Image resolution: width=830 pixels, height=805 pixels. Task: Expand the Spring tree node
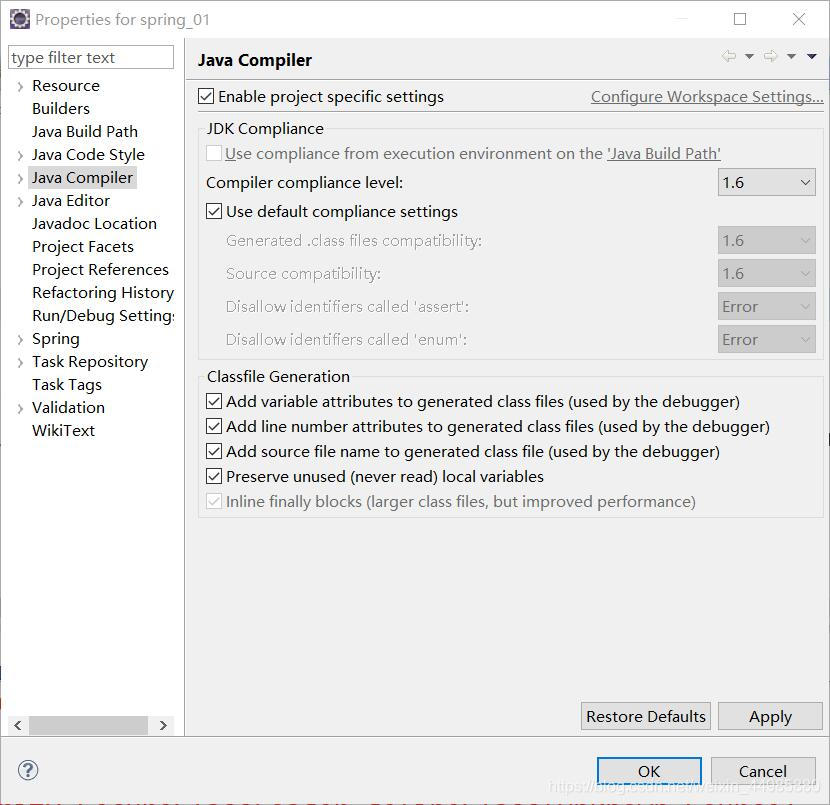point(20,339)
